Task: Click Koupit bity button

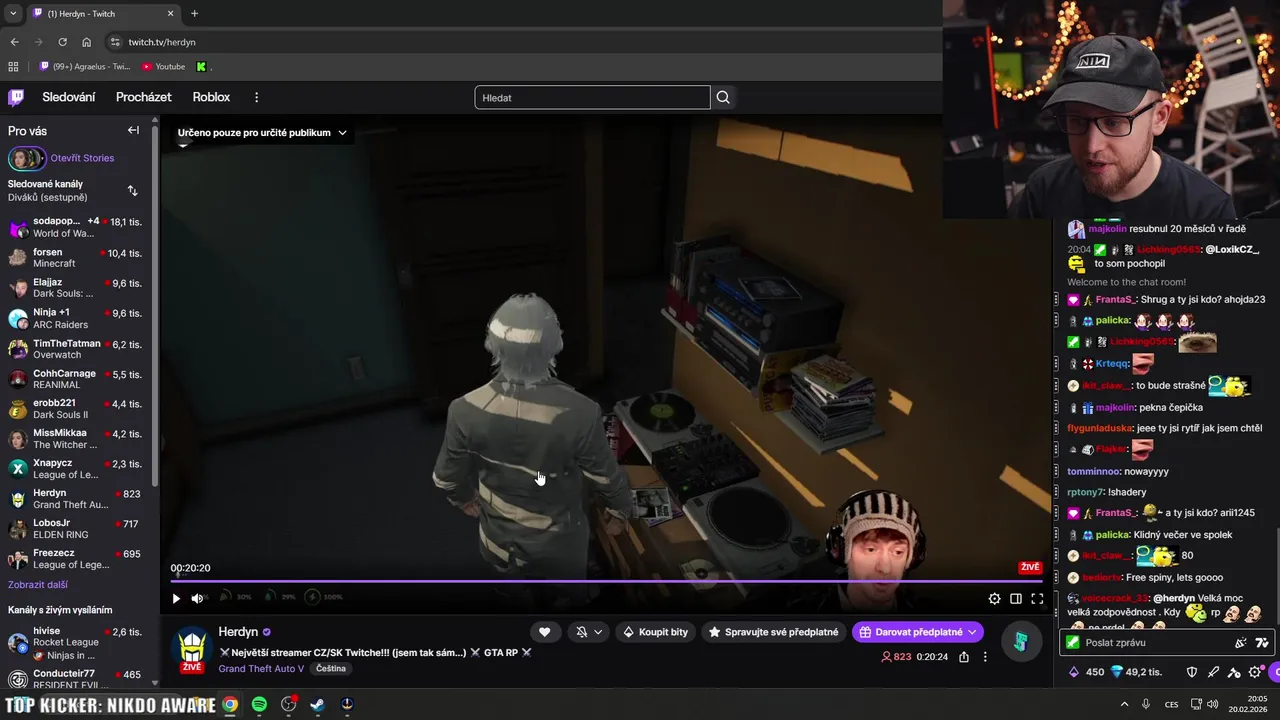Action: pos(655,632)
